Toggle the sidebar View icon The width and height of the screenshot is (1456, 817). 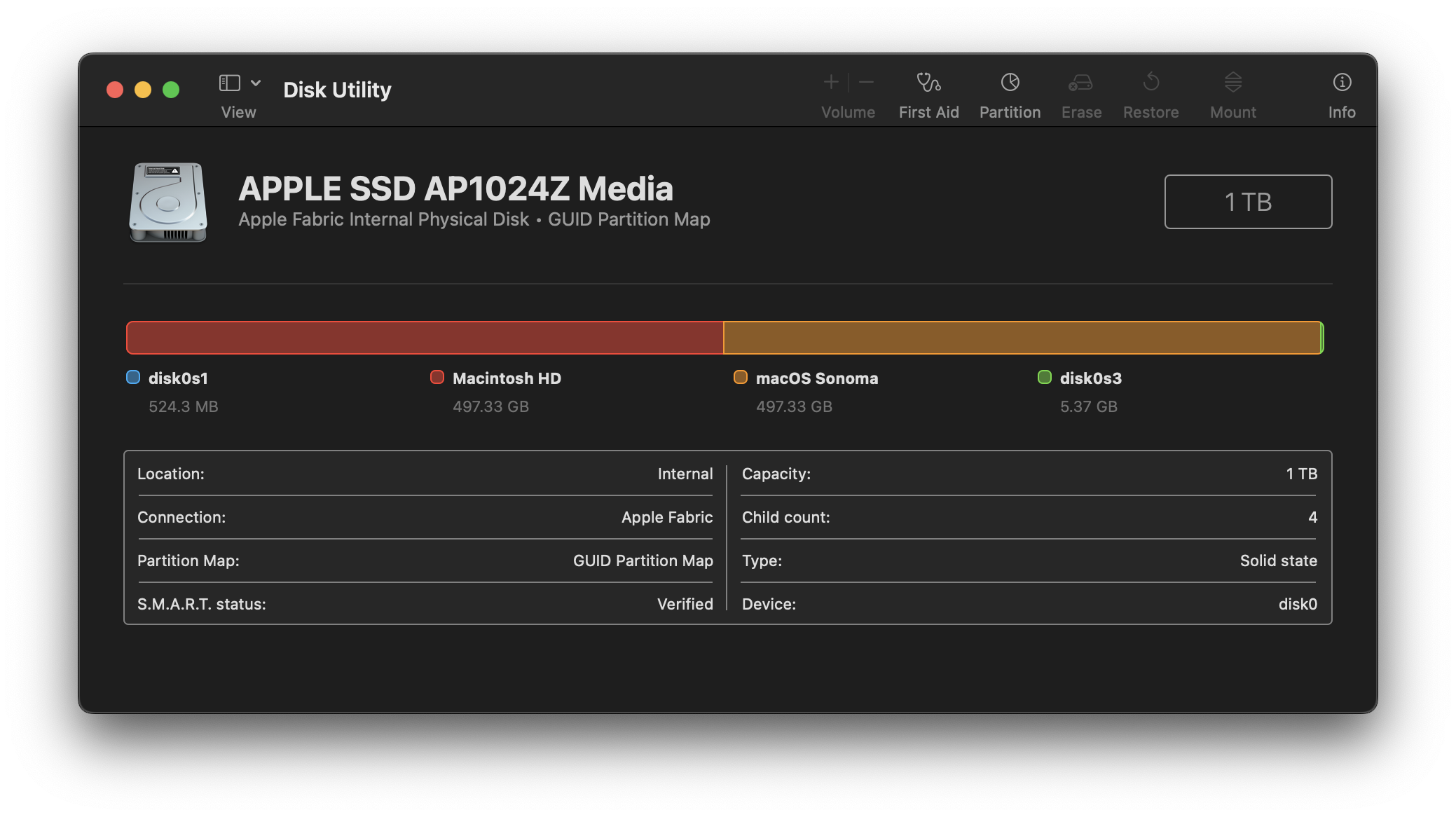[x=230, y=83]
